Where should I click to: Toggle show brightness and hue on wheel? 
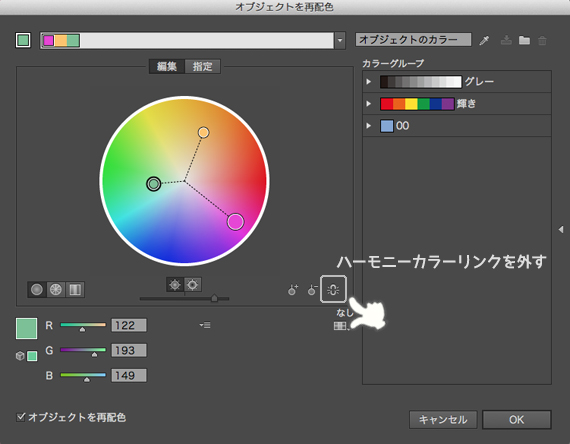coord(175,285)
